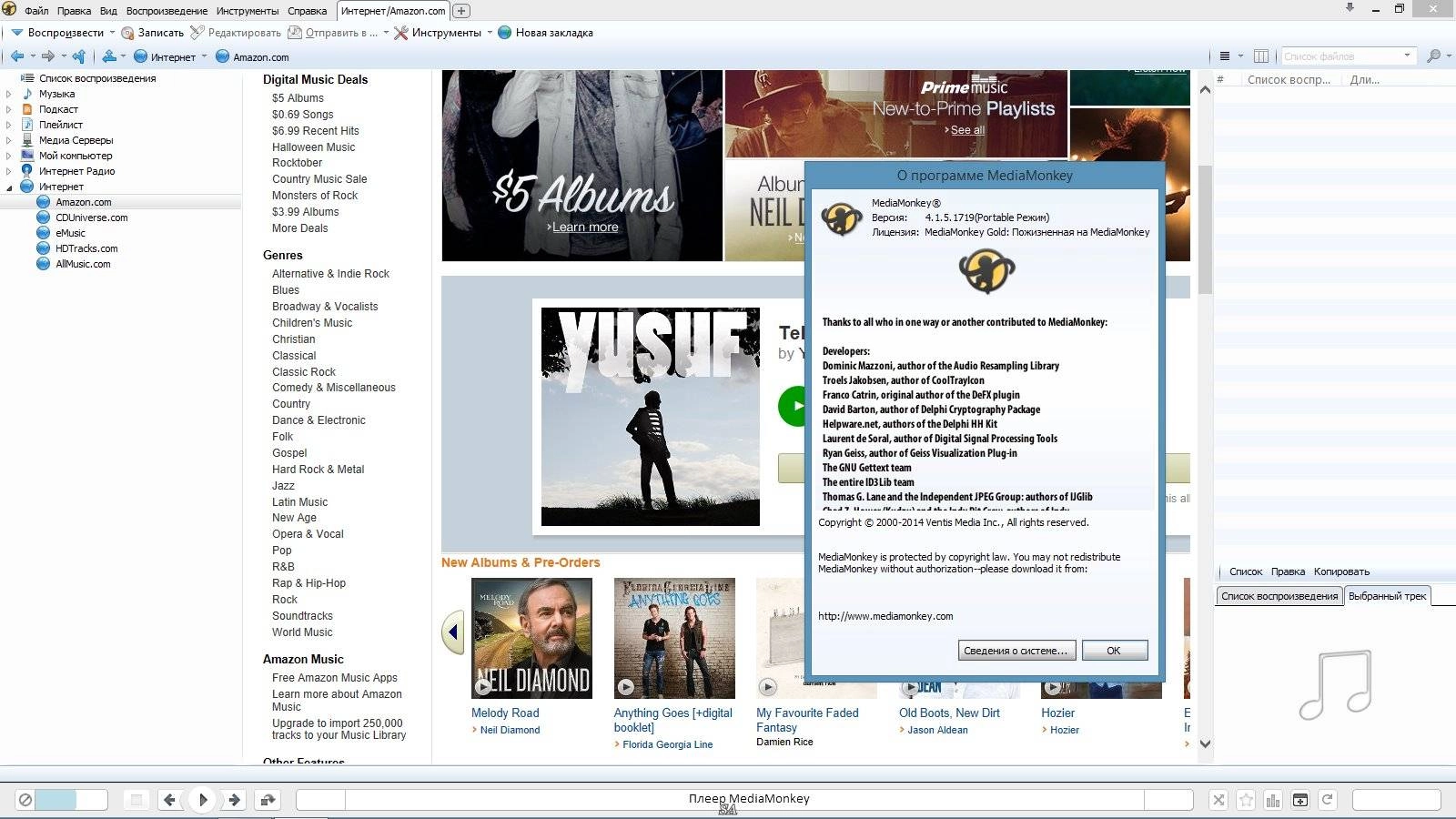
Task: Click the download arrow icon in title bar
Action: click(1350, 8)
